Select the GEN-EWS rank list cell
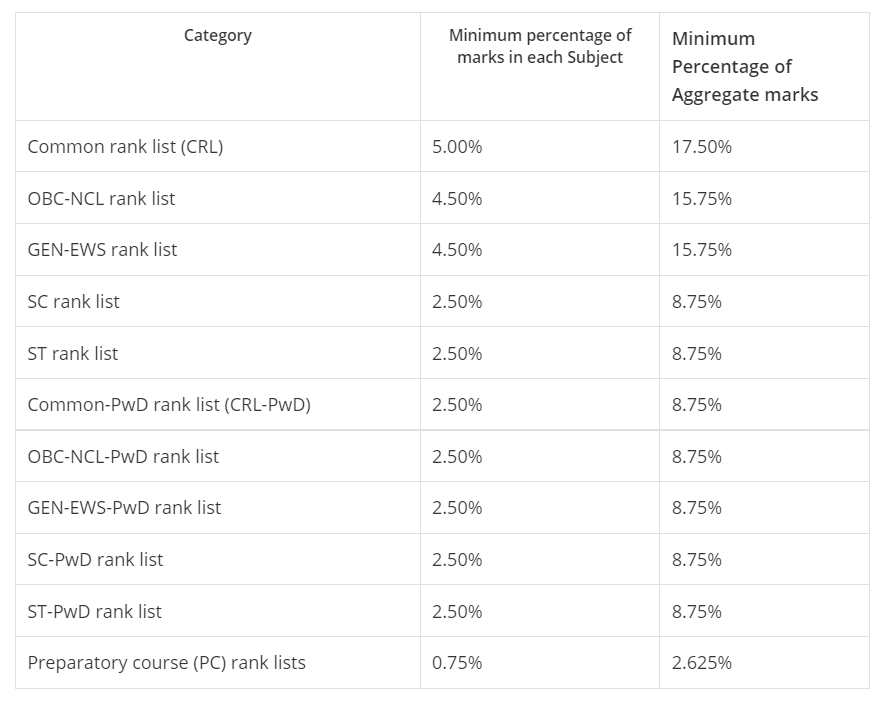This screenshot has height=710, width=883. [x=102, y=250]
